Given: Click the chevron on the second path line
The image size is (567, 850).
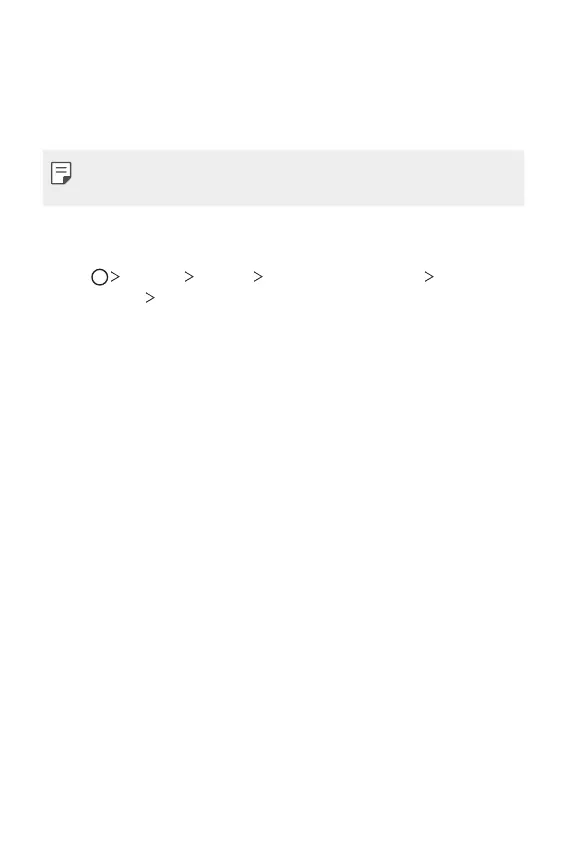Looking at the screenshot, I should pos(150,298).
